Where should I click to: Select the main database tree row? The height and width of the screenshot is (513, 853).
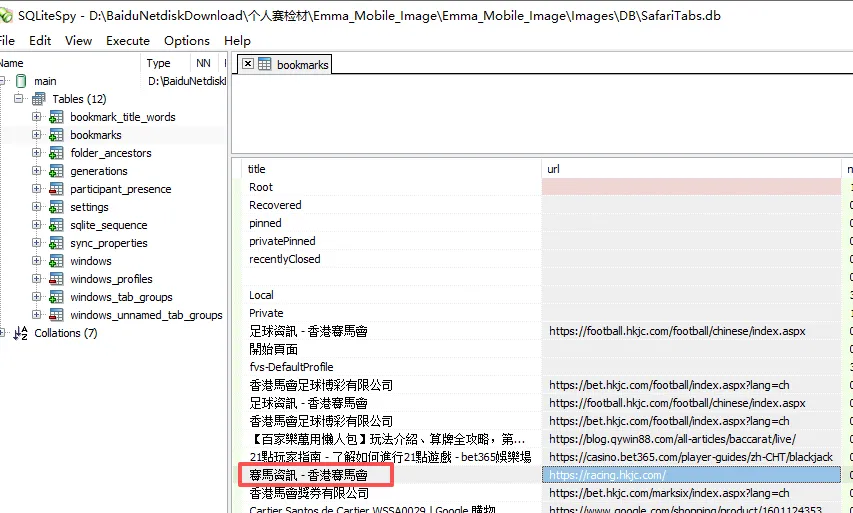113,81
